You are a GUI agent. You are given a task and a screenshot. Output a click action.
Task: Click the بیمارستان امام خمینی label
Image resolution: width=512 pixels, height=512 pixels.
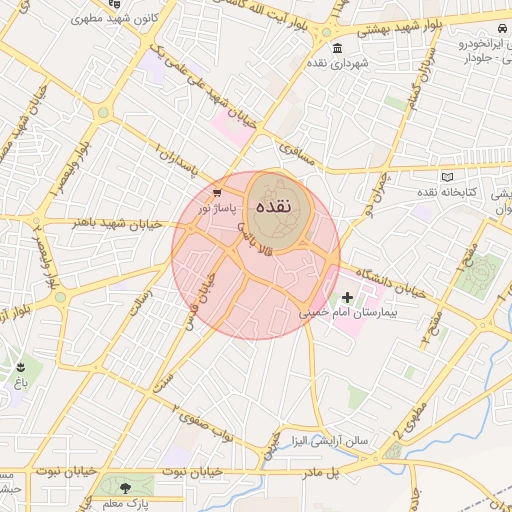[348, 313]
